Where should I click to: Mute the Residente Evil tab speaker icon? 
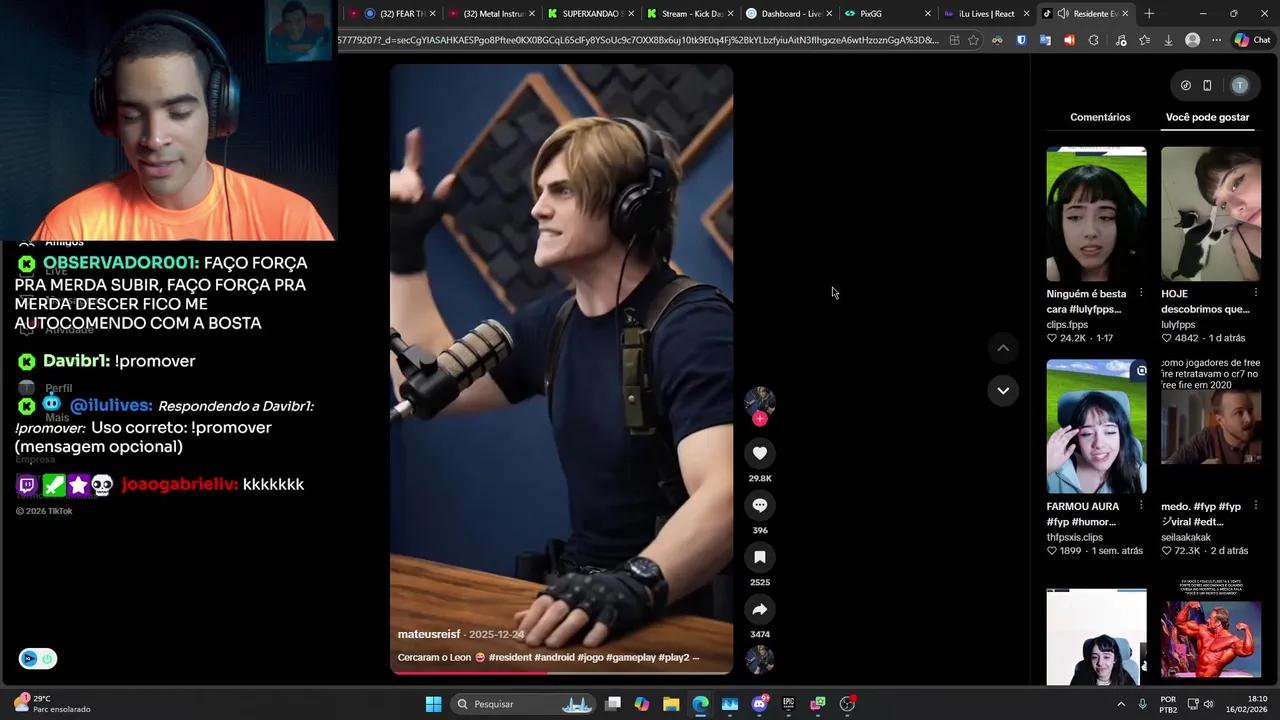(x=1062, y=14)
